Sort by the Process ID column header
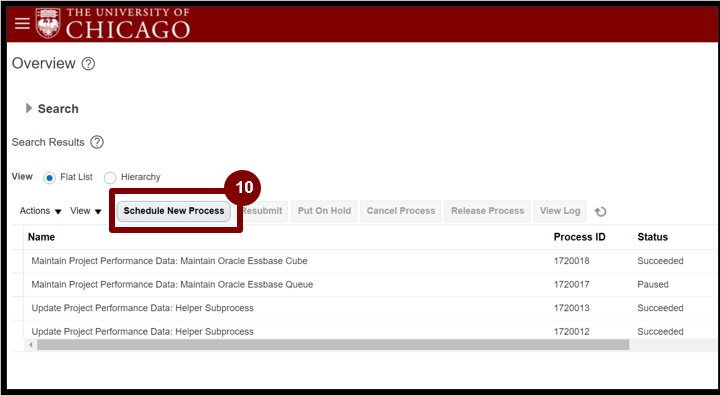 (x=579, y=237)
